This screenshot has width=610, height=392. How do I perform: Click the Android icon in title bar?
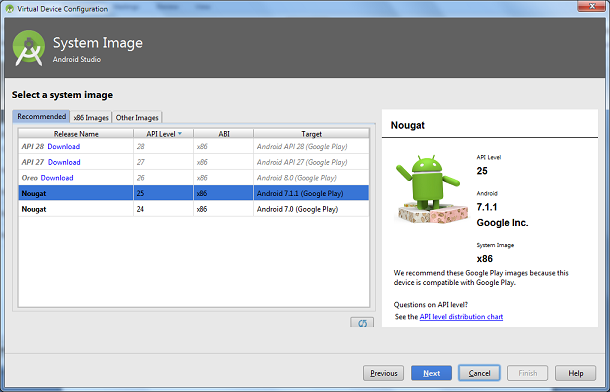[x=9, y=9]
